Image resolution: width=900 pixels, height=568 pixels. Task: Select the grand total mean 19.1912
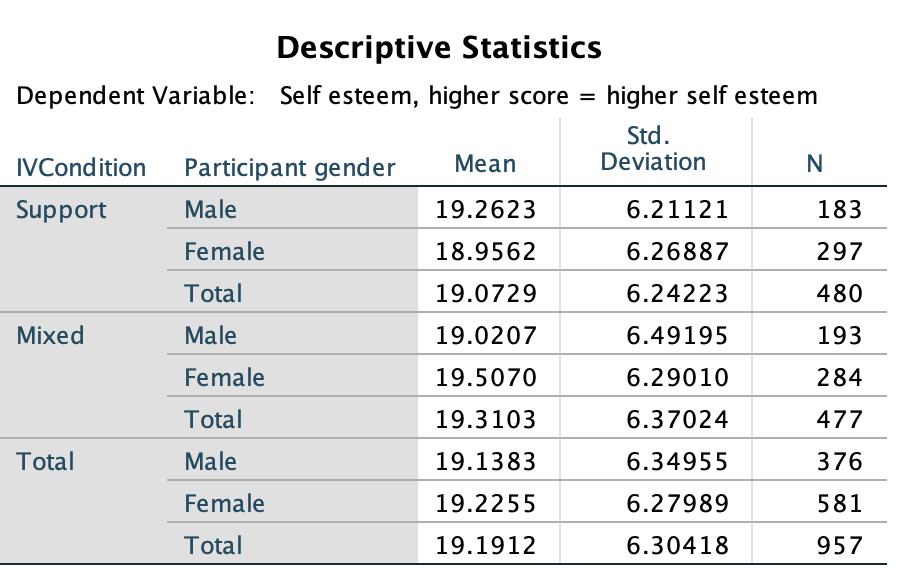coord(486,545)
